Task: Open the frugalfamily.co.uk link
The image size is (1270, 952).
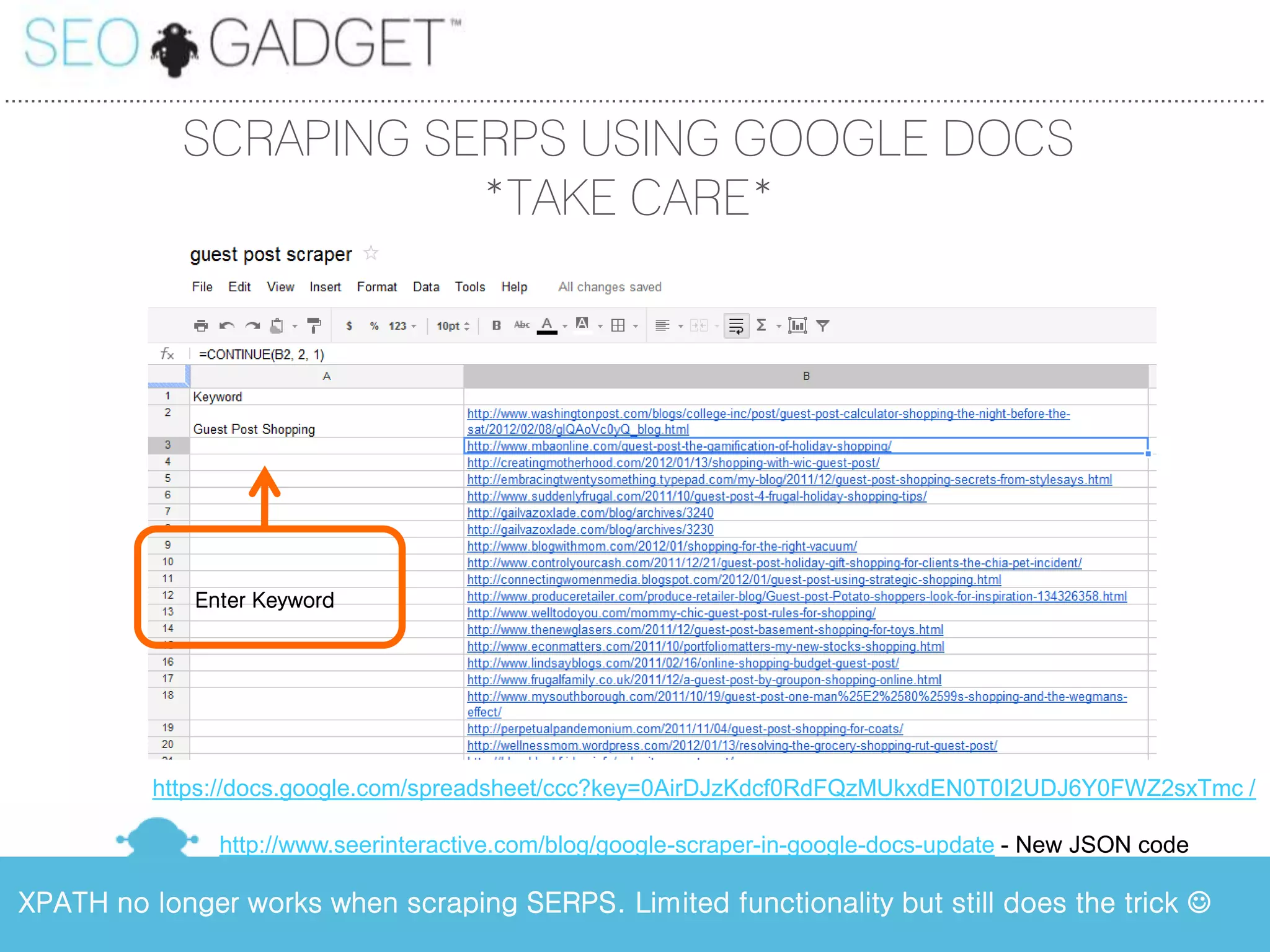Action: [x=704, y=681]
